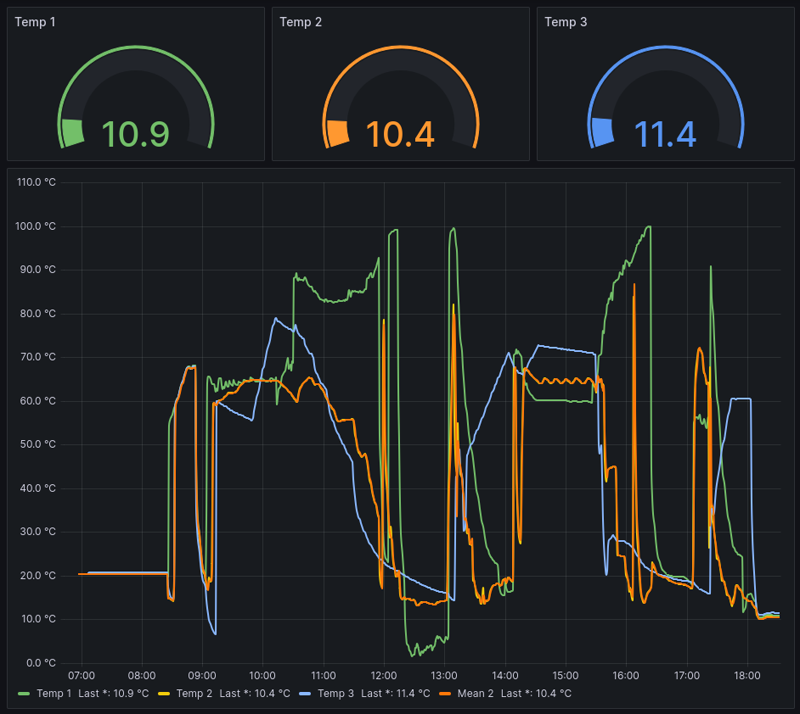Open the Temp 3 panel title menu
The height and width of the screenshot is (714, 800).
pos(565,22)
